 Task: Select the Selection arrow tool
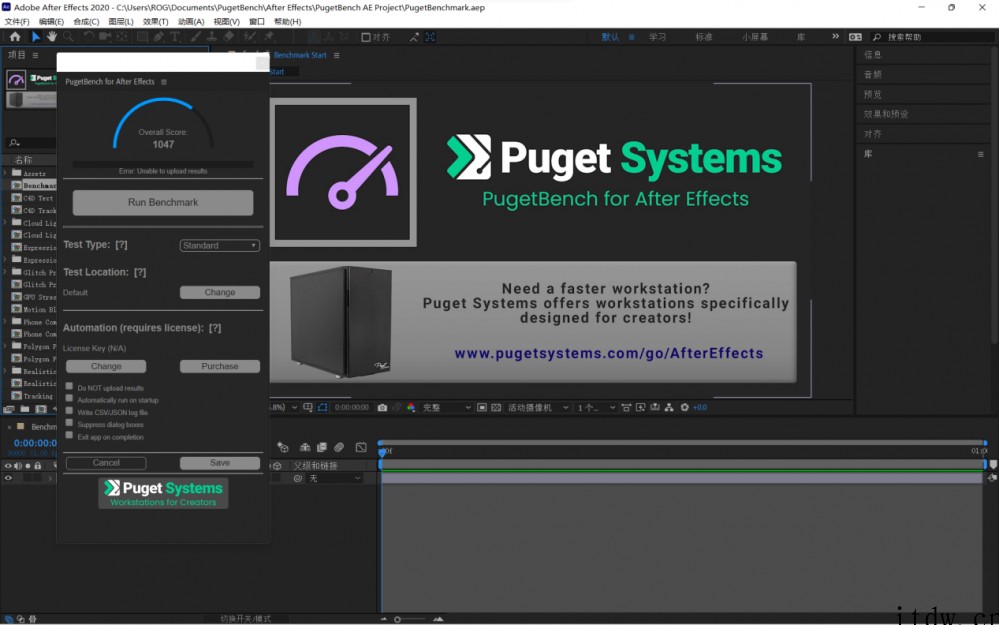[36, 37]
